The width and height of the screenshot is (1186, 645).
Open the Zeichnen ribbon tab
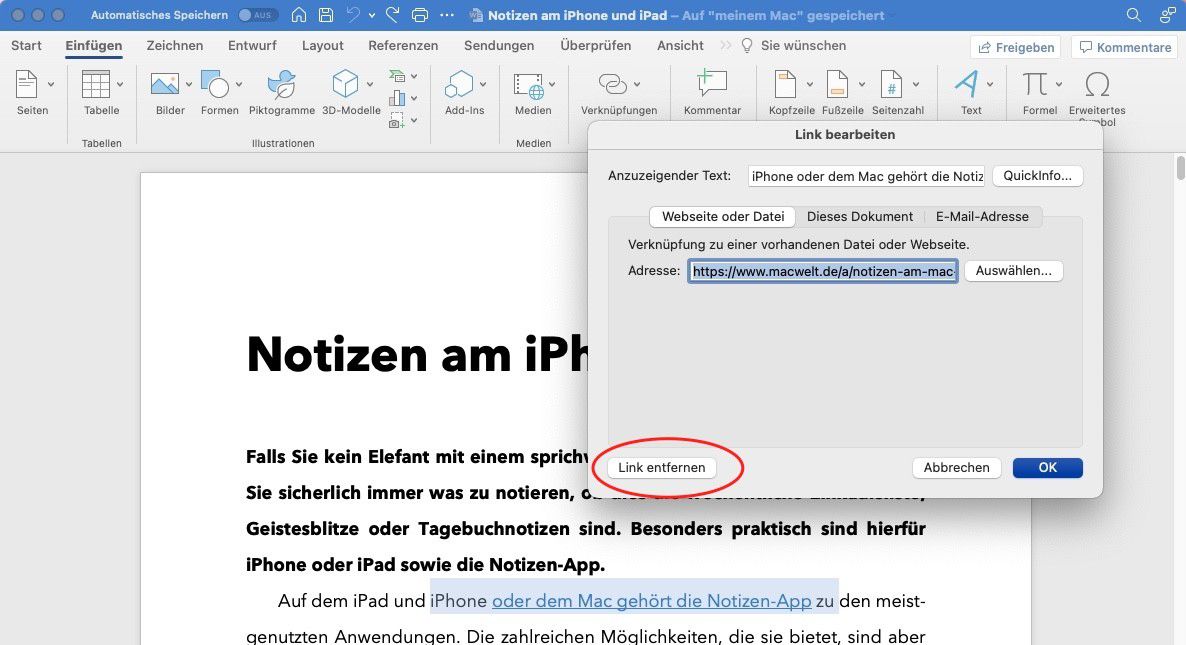(175, 45)
